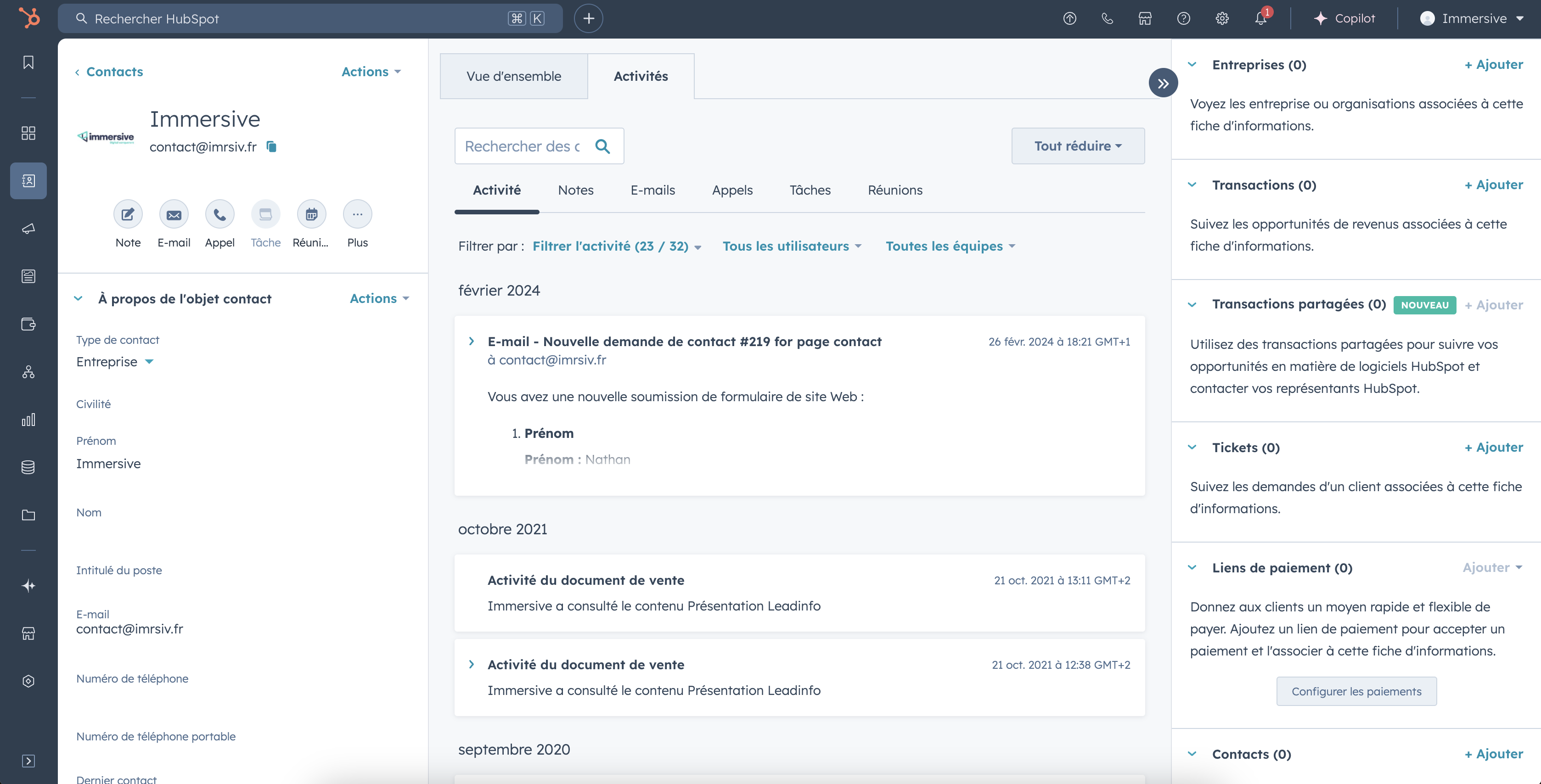The height and width of the screenshot is (784, 1541).
Task: Open the Immersive account menu
Action: [x=1471, y=18]
